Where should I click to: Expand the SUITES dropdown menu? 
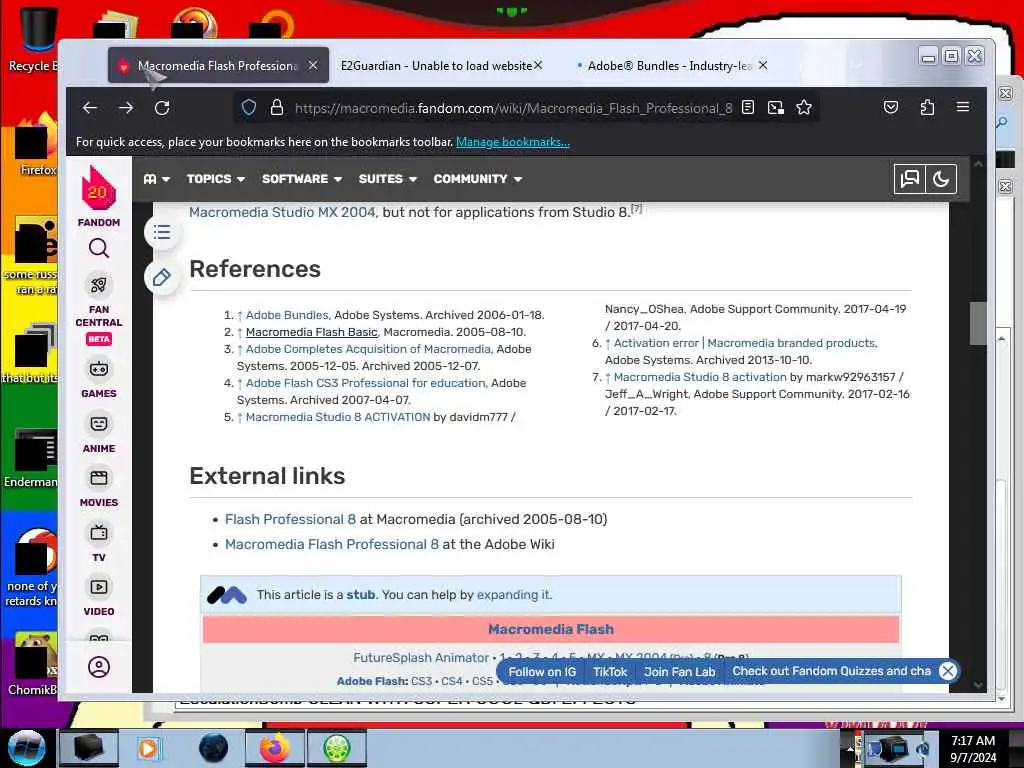point(387,179)
